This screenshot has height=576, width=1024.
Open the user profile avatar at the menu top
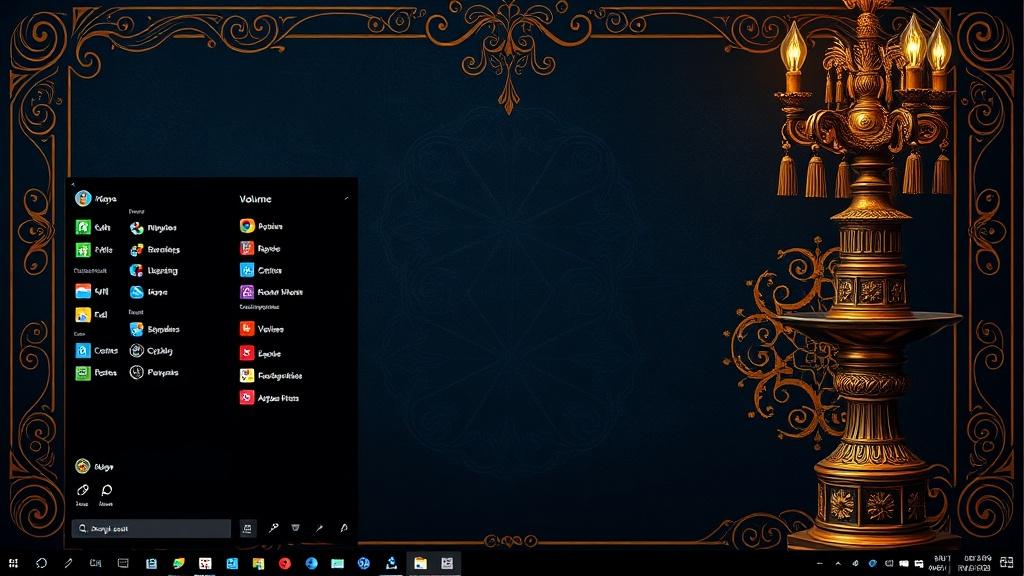[x=83, y=198]
